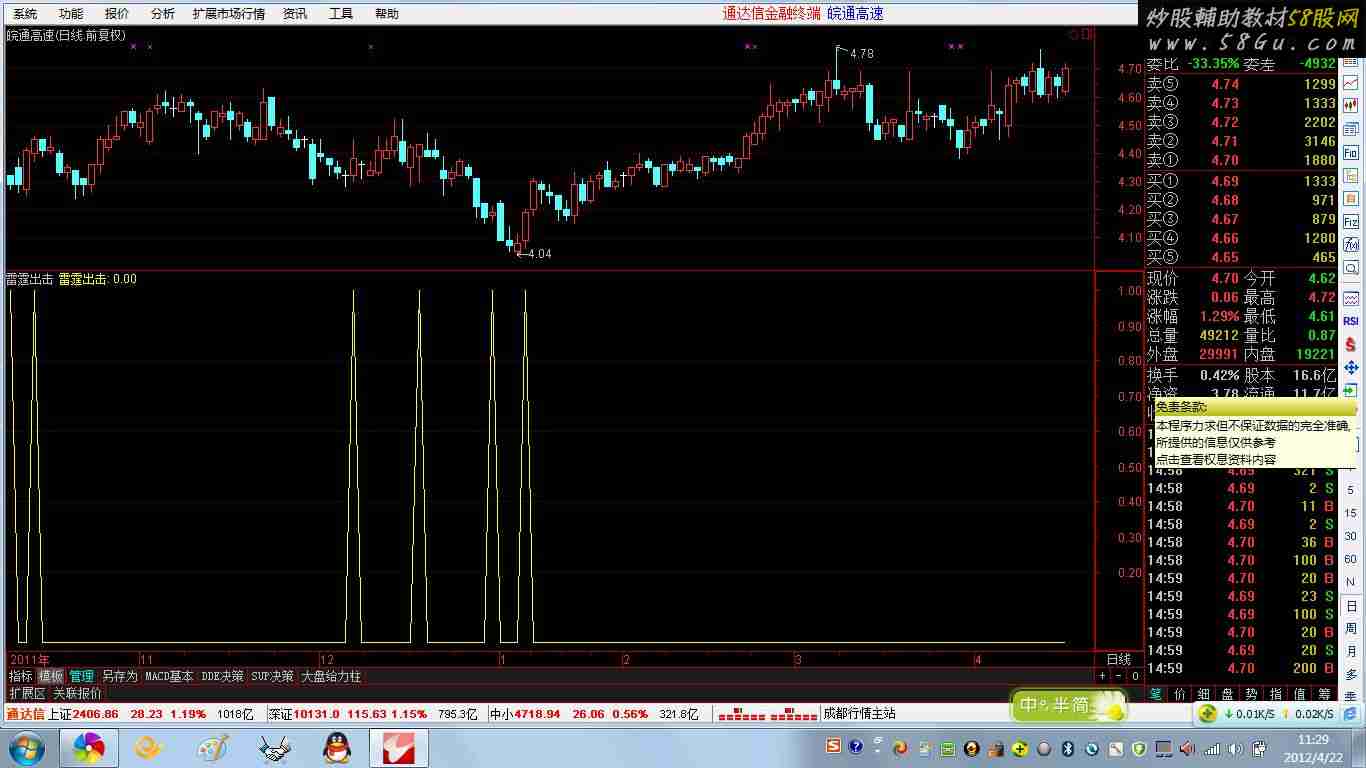The width and height of the screenshot is (1366, 768).
Task: Click the blue four-arrow move icon
Action: tap(1351, 368)
